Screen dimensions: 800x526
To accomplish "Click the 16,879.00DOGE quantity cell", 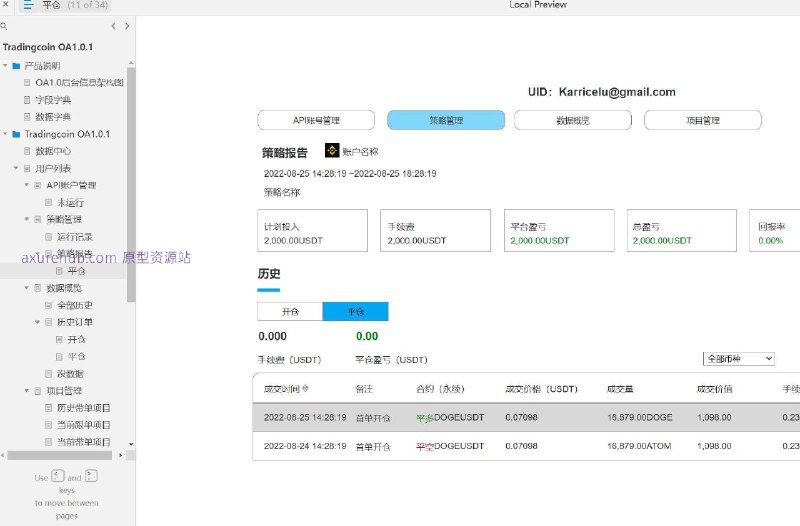I will (639, 417).
